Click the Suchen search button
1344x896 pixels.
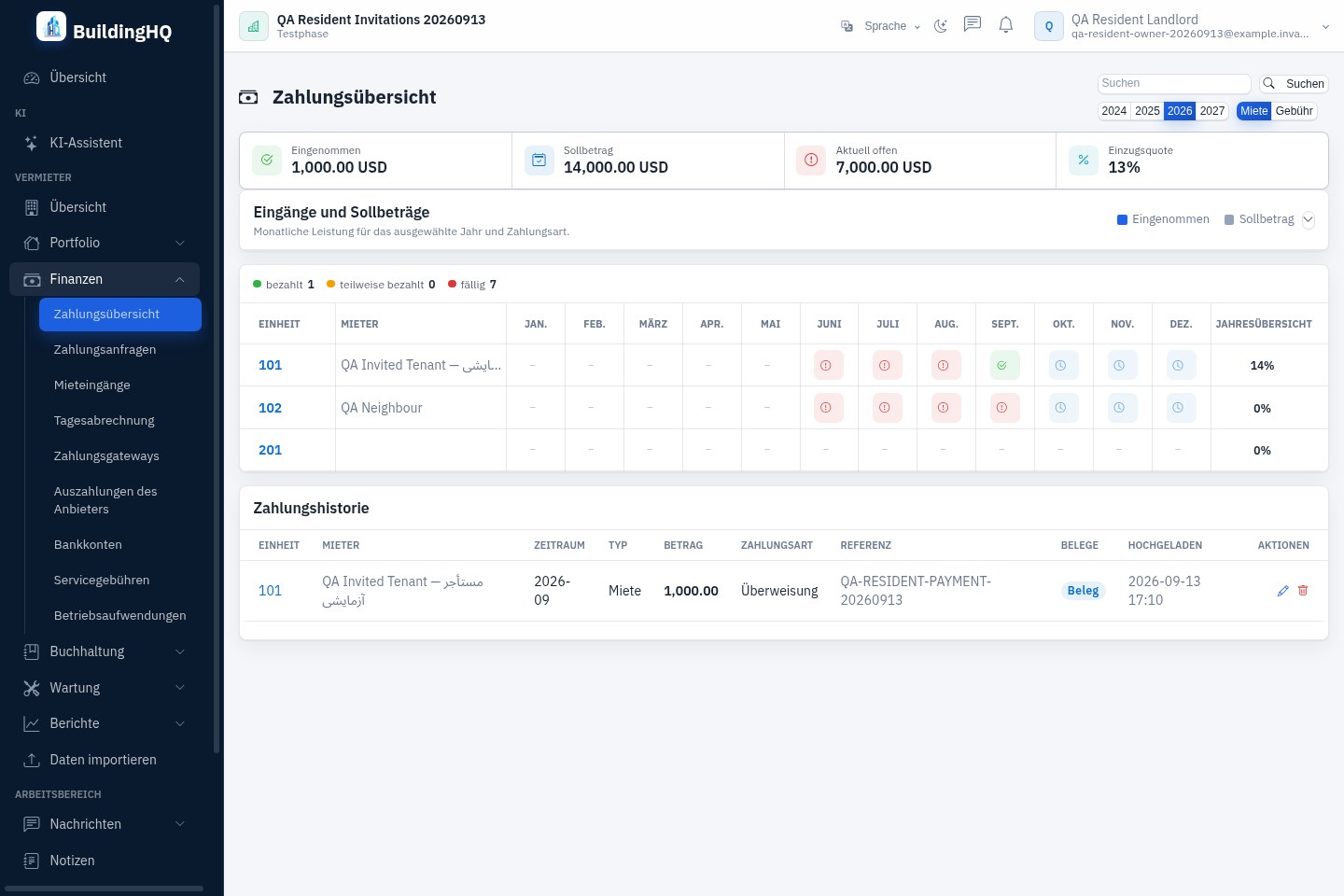pos(1294,83)
